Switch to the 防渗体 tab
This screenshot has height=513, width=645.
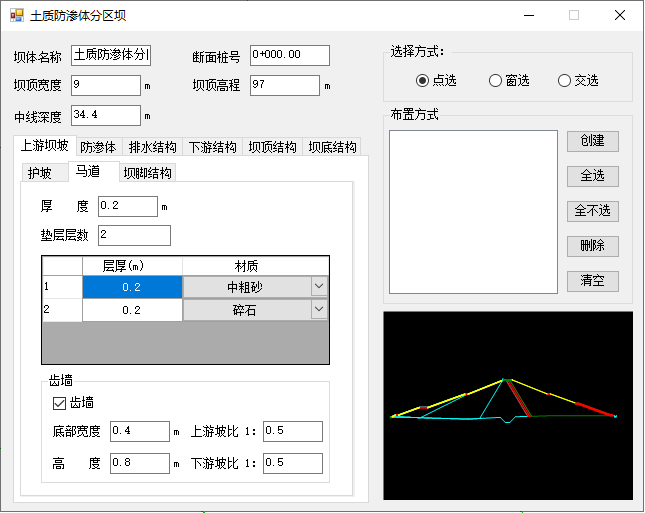click(x=98, y=147)
